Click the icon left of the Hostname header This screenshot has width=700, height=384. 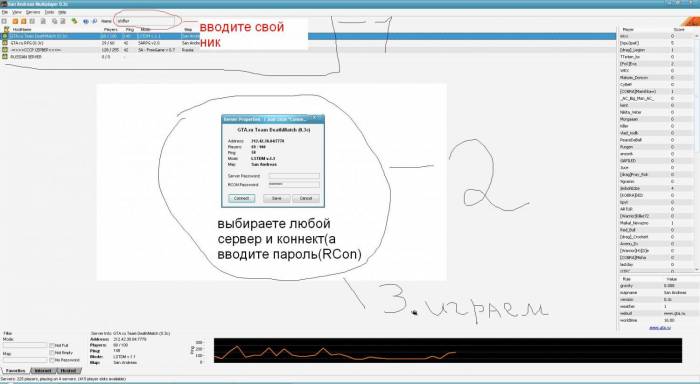point(6,29)
